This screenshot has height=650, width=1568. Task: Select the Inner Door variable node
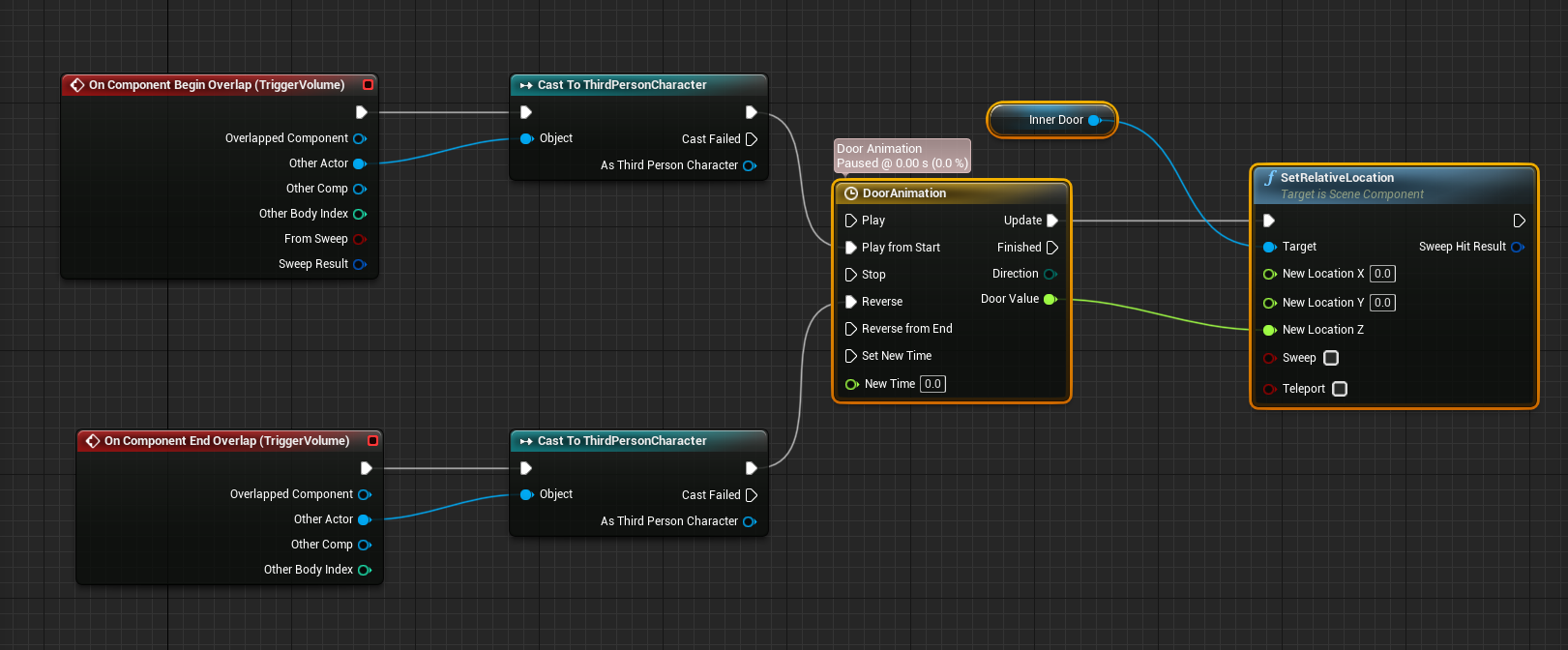1051,120
